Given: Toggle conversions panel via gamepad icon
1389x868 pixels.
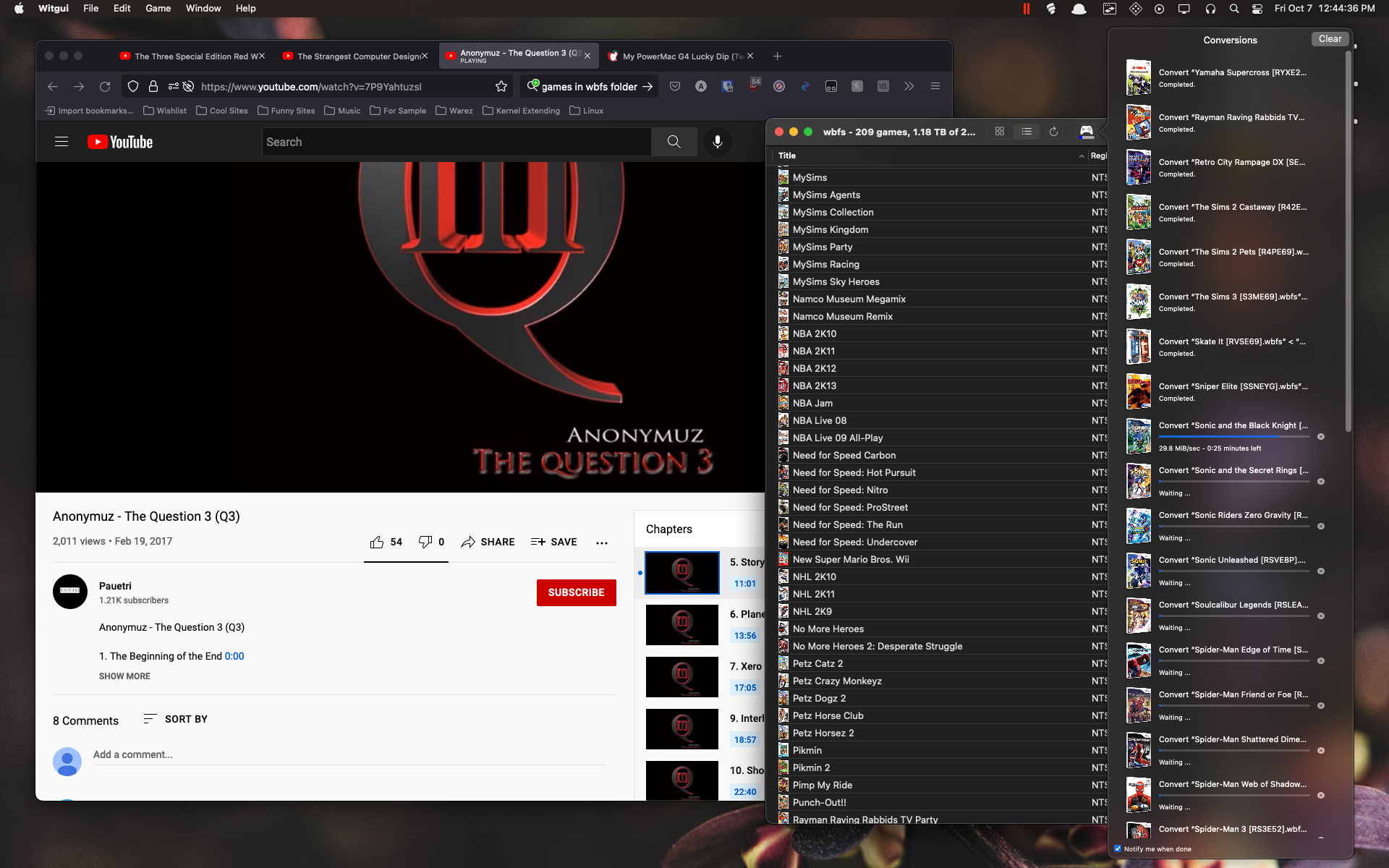Looking at the screenshot, I should (1086, 132).
